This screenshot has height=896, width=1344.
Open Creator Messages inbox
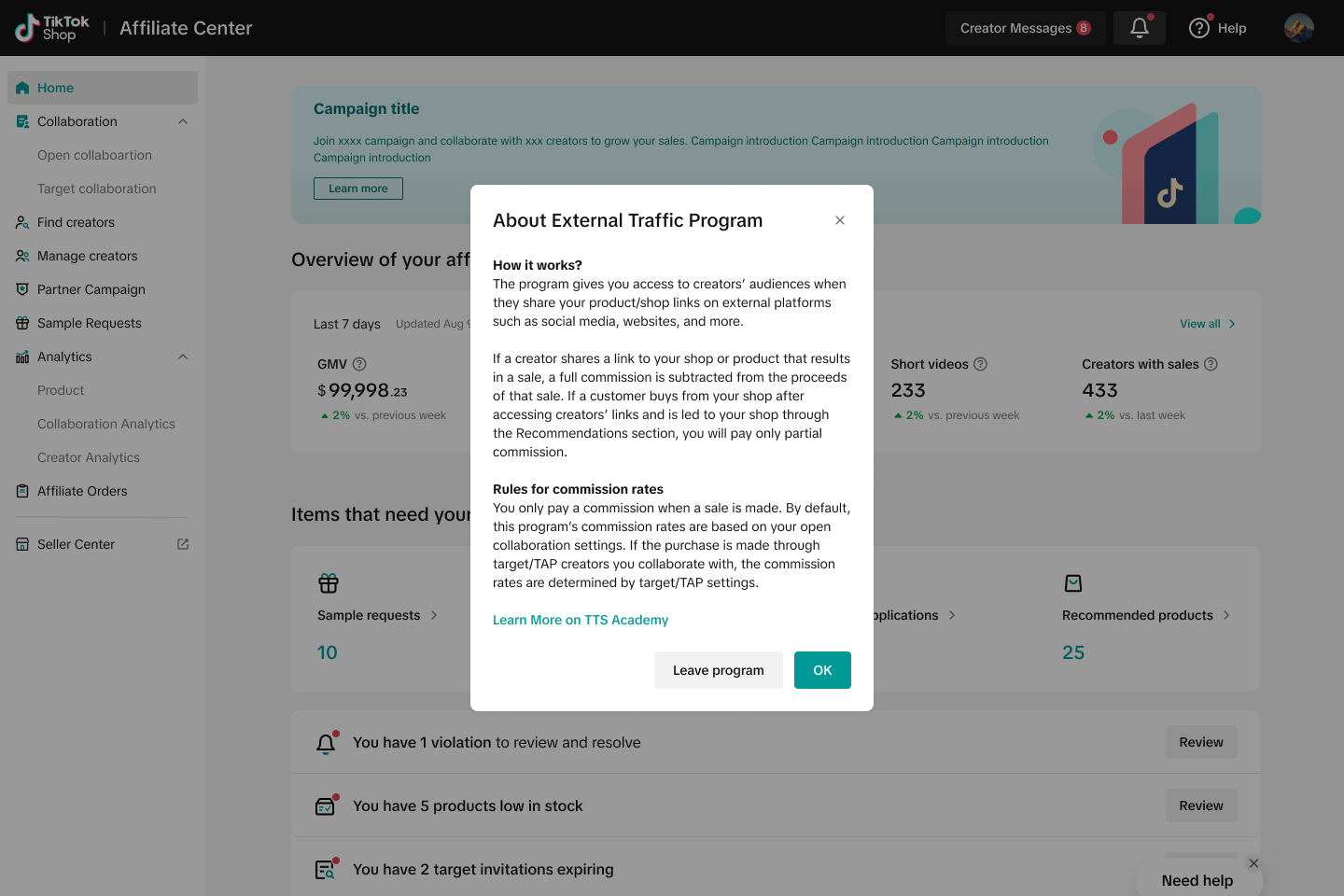point(1025,28)
